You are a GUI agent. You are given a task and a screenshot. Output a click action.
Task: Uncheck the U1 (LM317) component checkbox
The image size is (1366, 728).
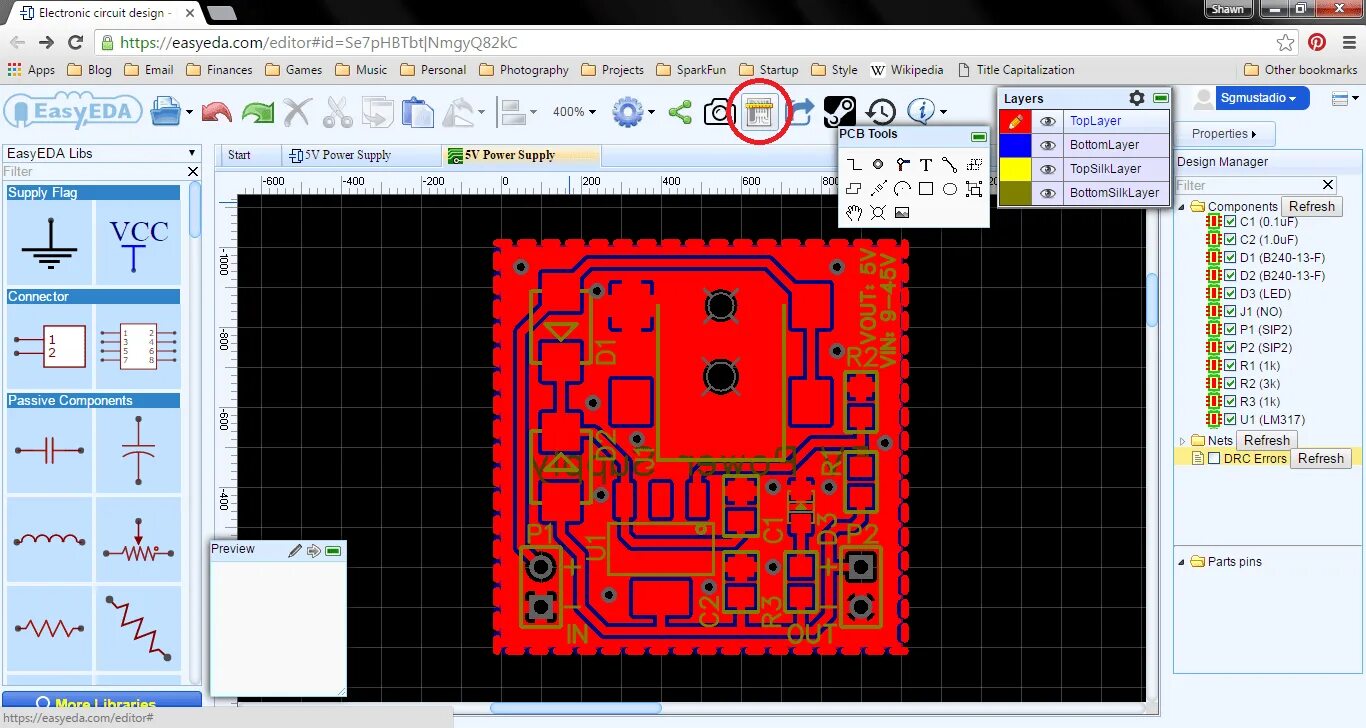(1230, 420)
